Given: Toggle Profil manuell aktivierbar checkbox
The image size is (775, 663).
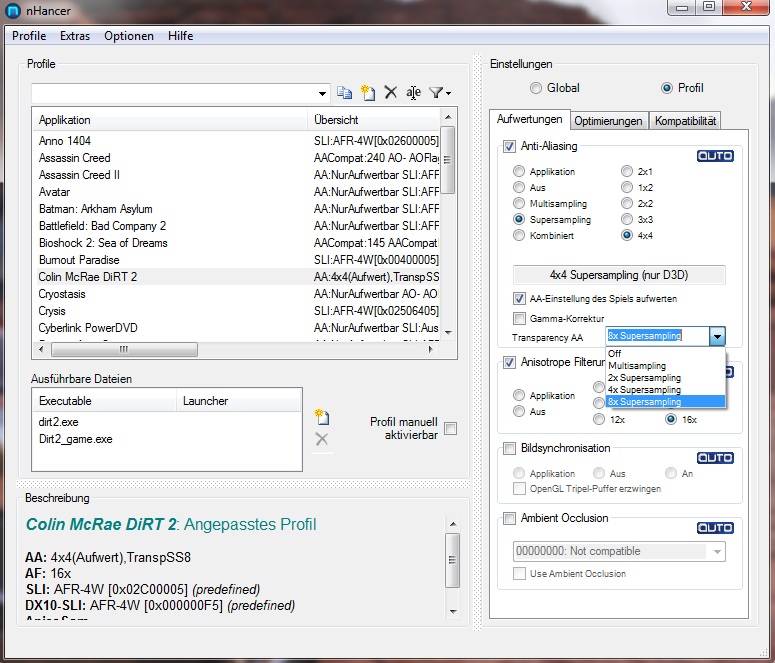Looking at the screenshot, I should tap(450, 428).
